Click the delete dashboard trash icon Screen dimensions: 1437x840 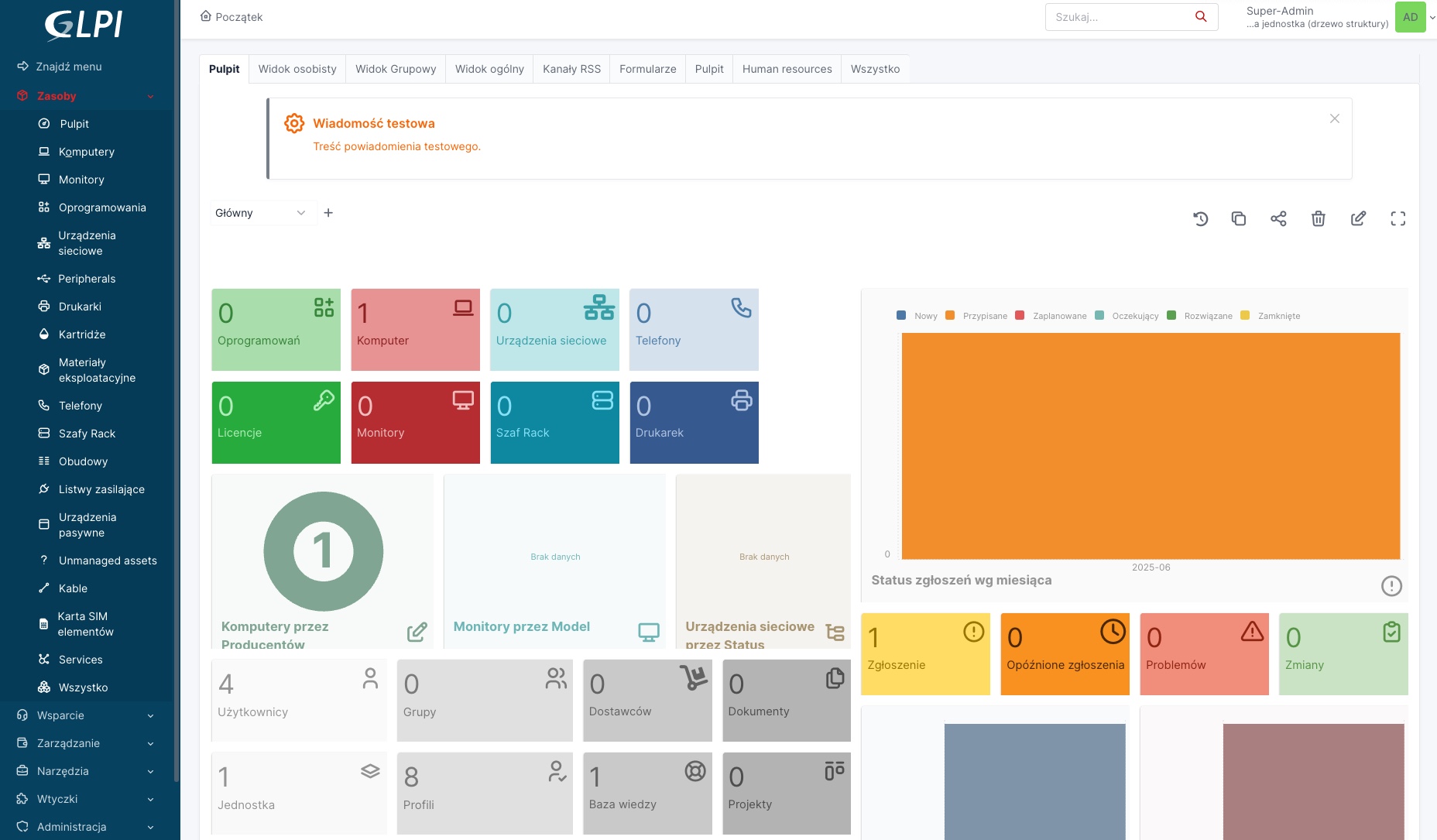[x=1318, y=219]
